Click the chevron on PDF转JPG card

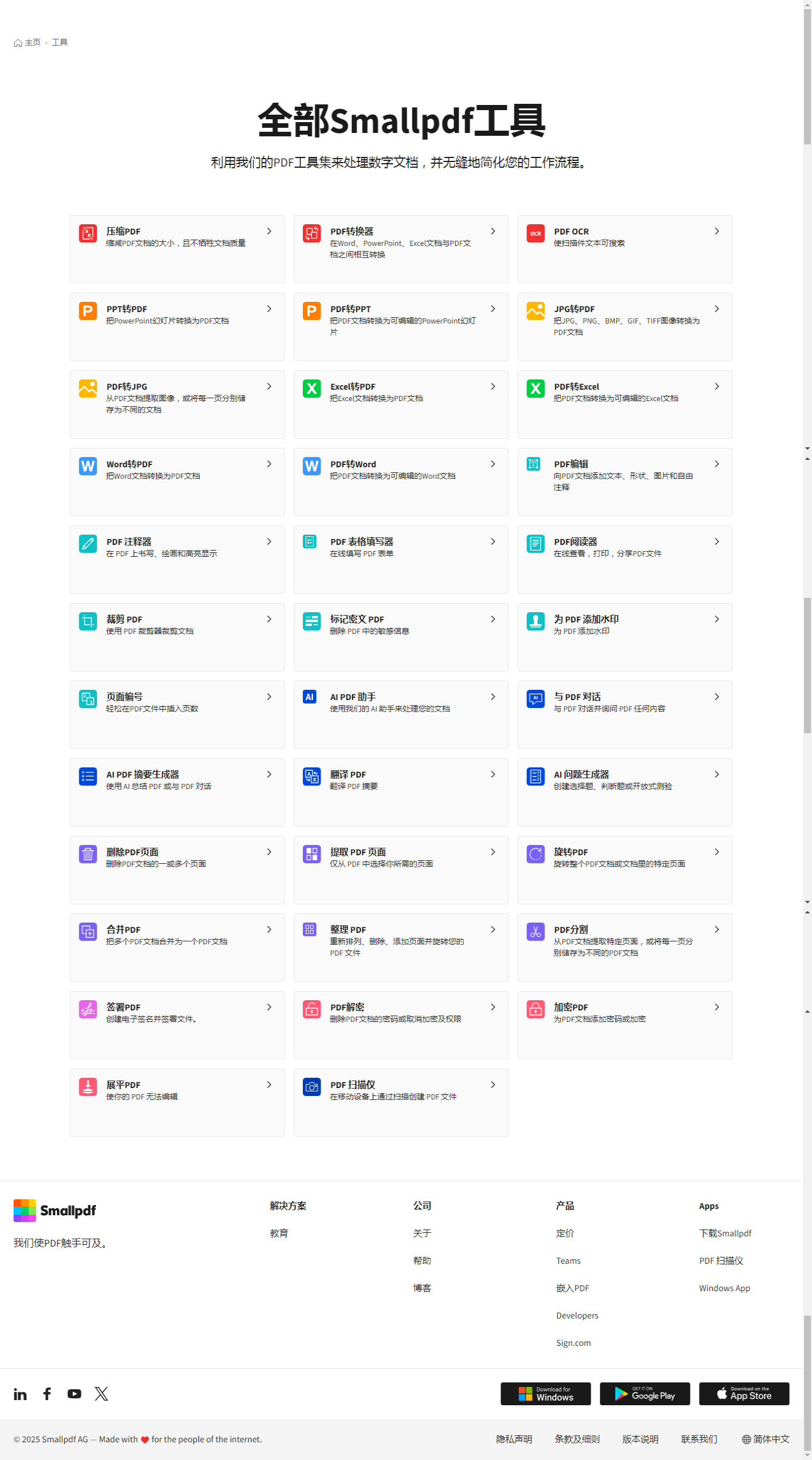[269, 386]
